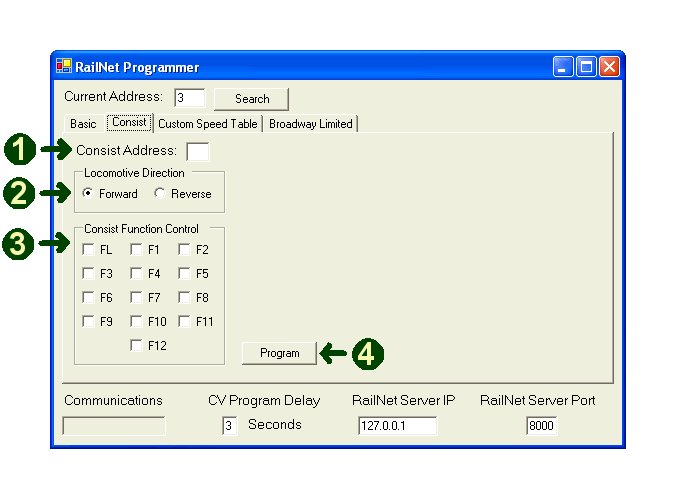This screenshot has width=676, height=499.
Task: Open the Custom Speed Table tab
Action: click(x=208, y=124)
